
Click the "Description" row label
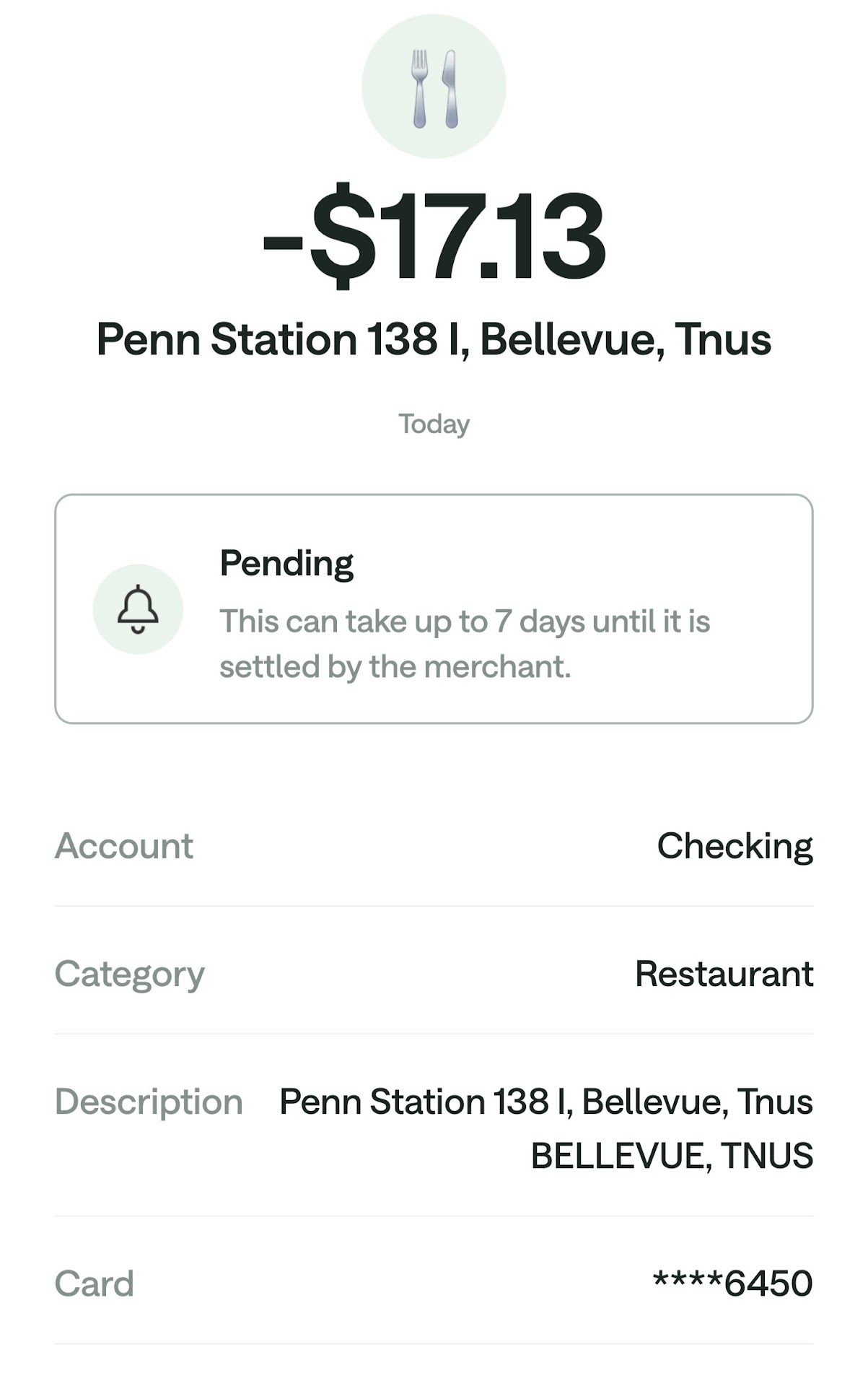[149, 1102]
